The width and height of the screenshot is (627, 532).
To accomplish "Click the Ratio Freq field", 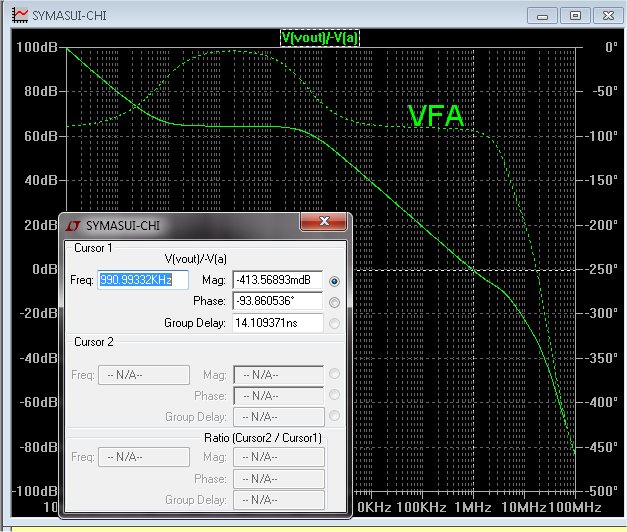I will tap(144, 457).
